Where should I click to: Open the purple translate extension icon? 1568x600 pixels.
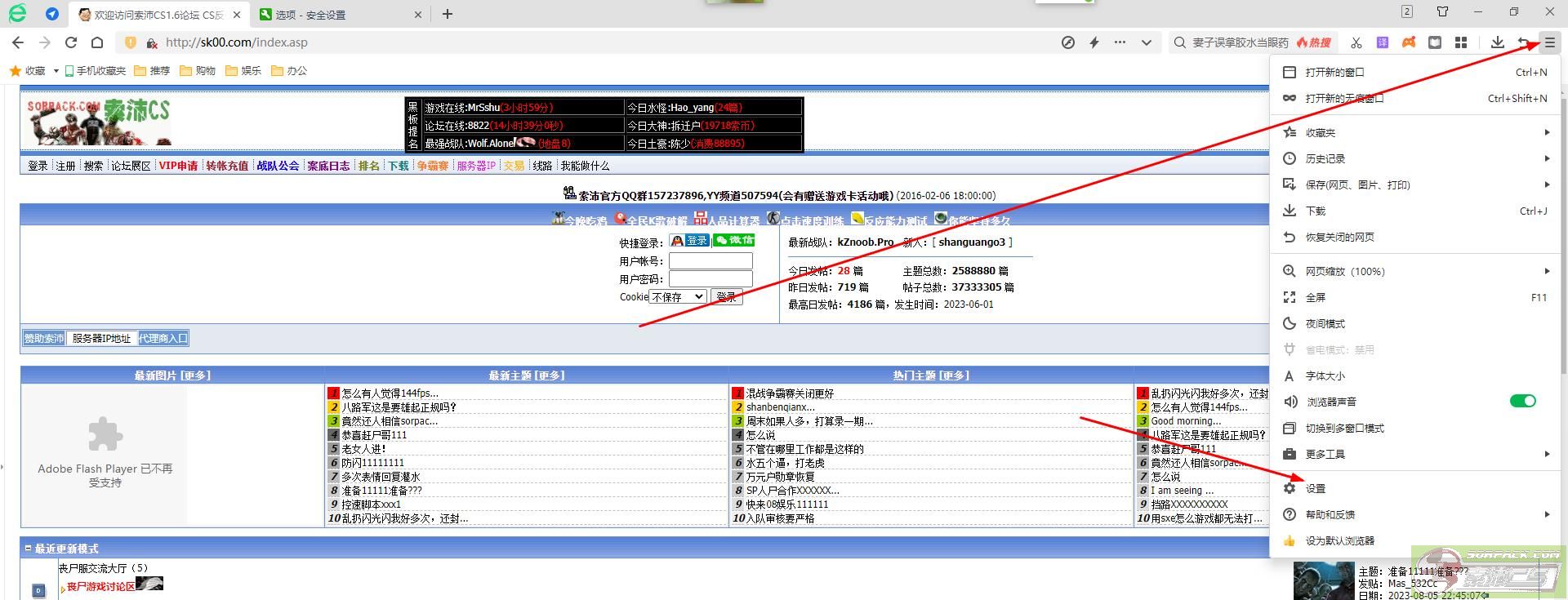tap(1383, 42)
